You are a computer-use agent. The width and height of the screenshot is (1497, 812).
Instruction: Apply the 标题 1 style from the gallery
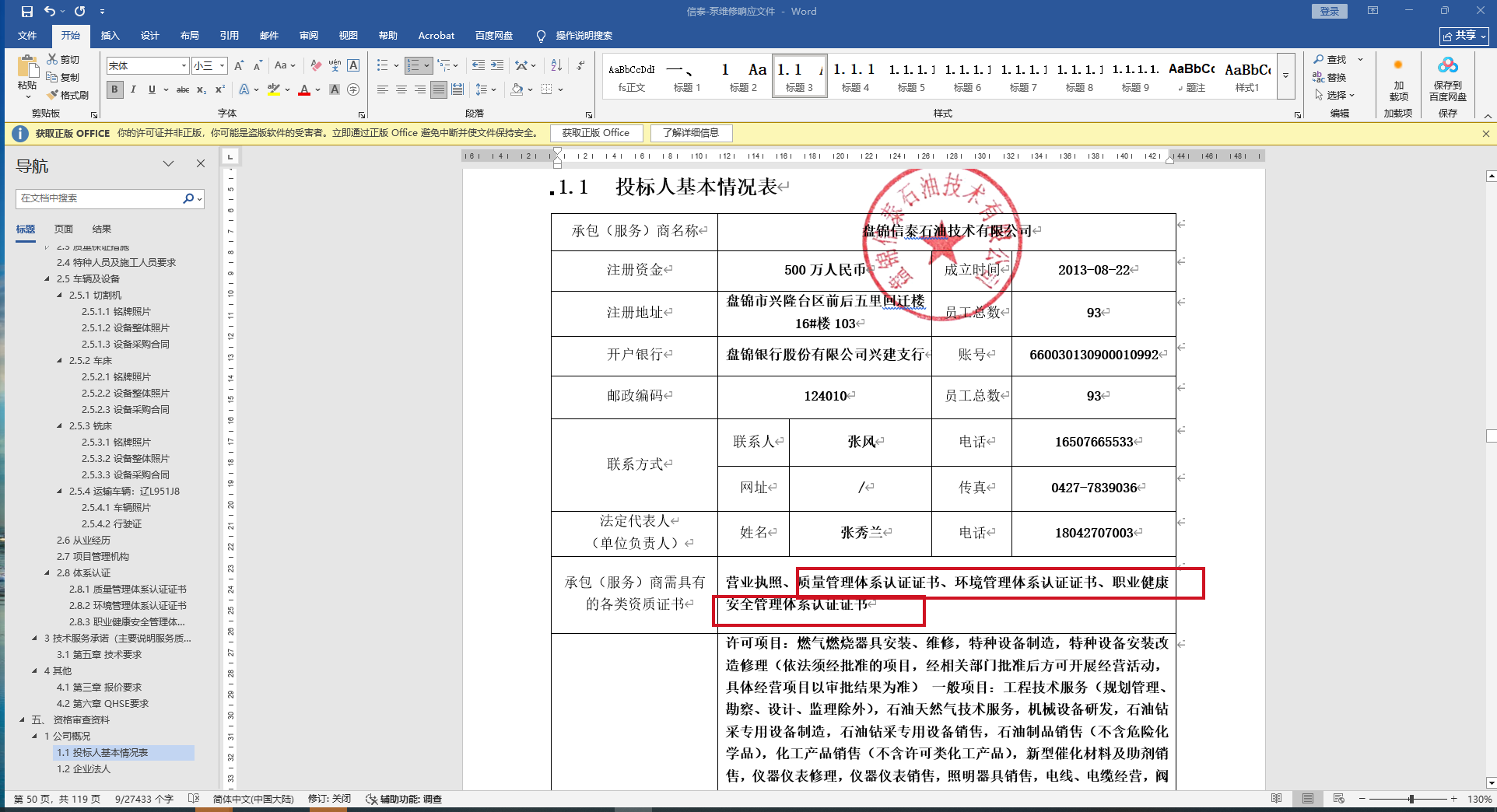click(687, 76)
